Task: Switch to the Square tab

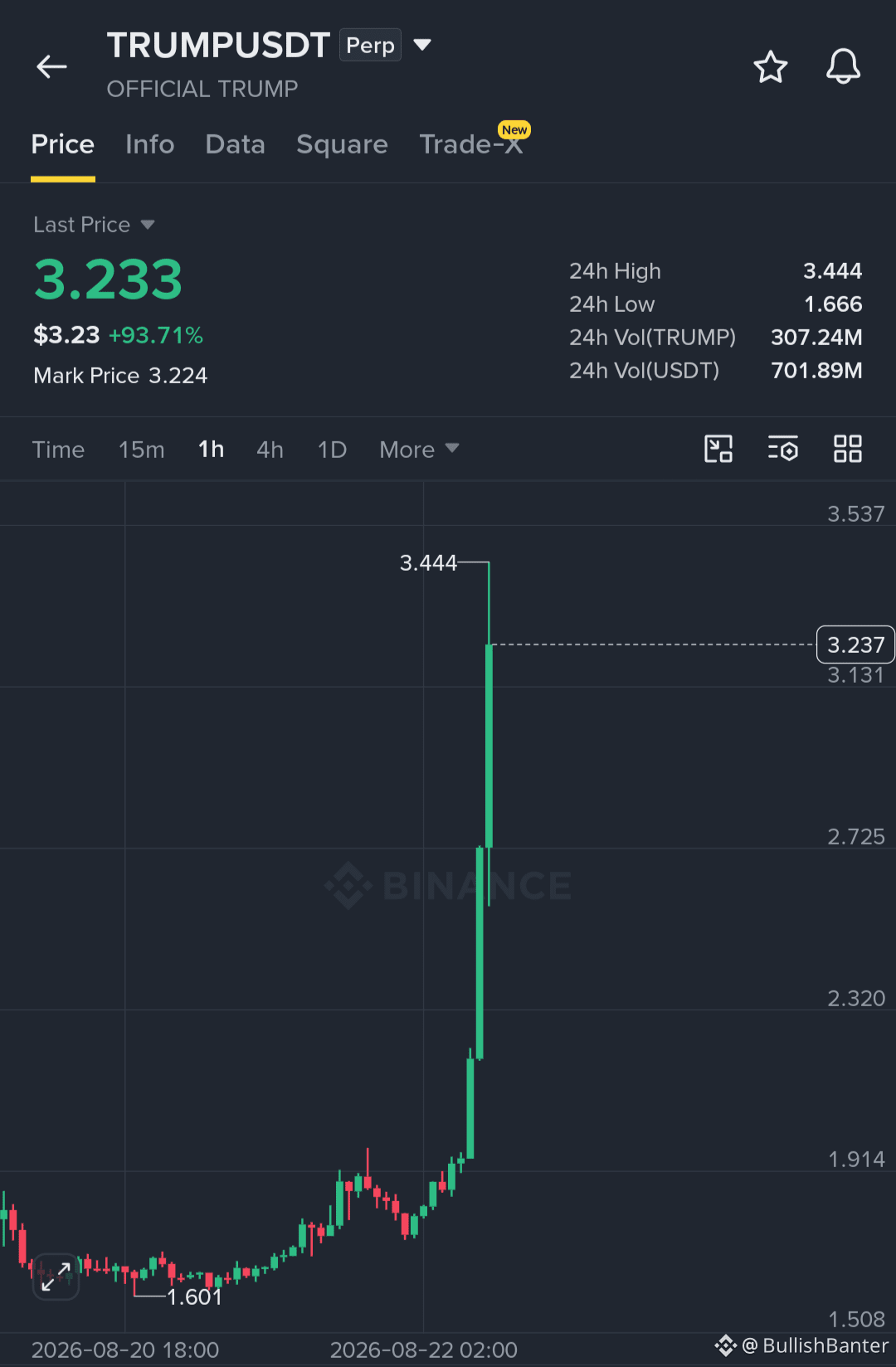Action: coord(342,144)
